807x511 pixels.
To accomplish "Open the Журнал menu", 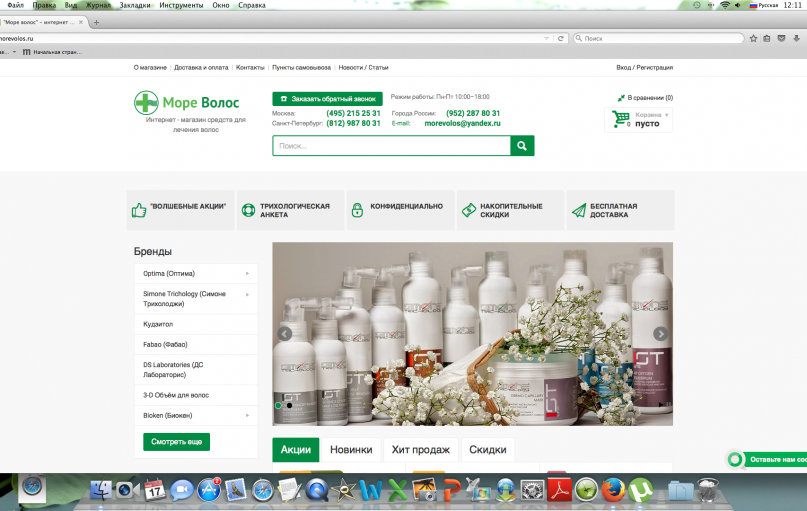I will point(98,5).
